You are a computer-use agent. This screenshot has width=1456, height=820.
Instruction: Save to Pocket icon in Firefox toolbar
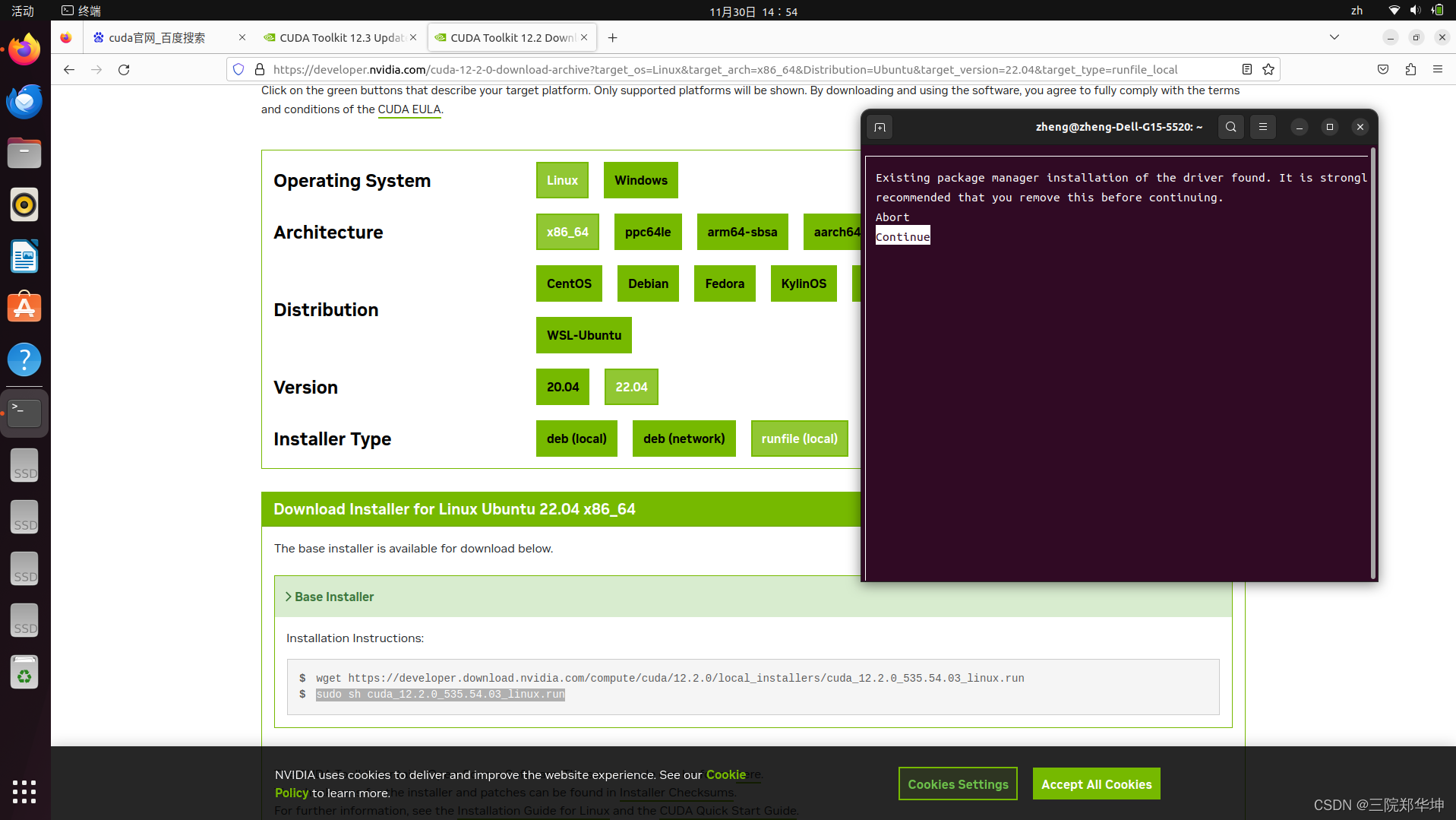tap(1383, 70)
